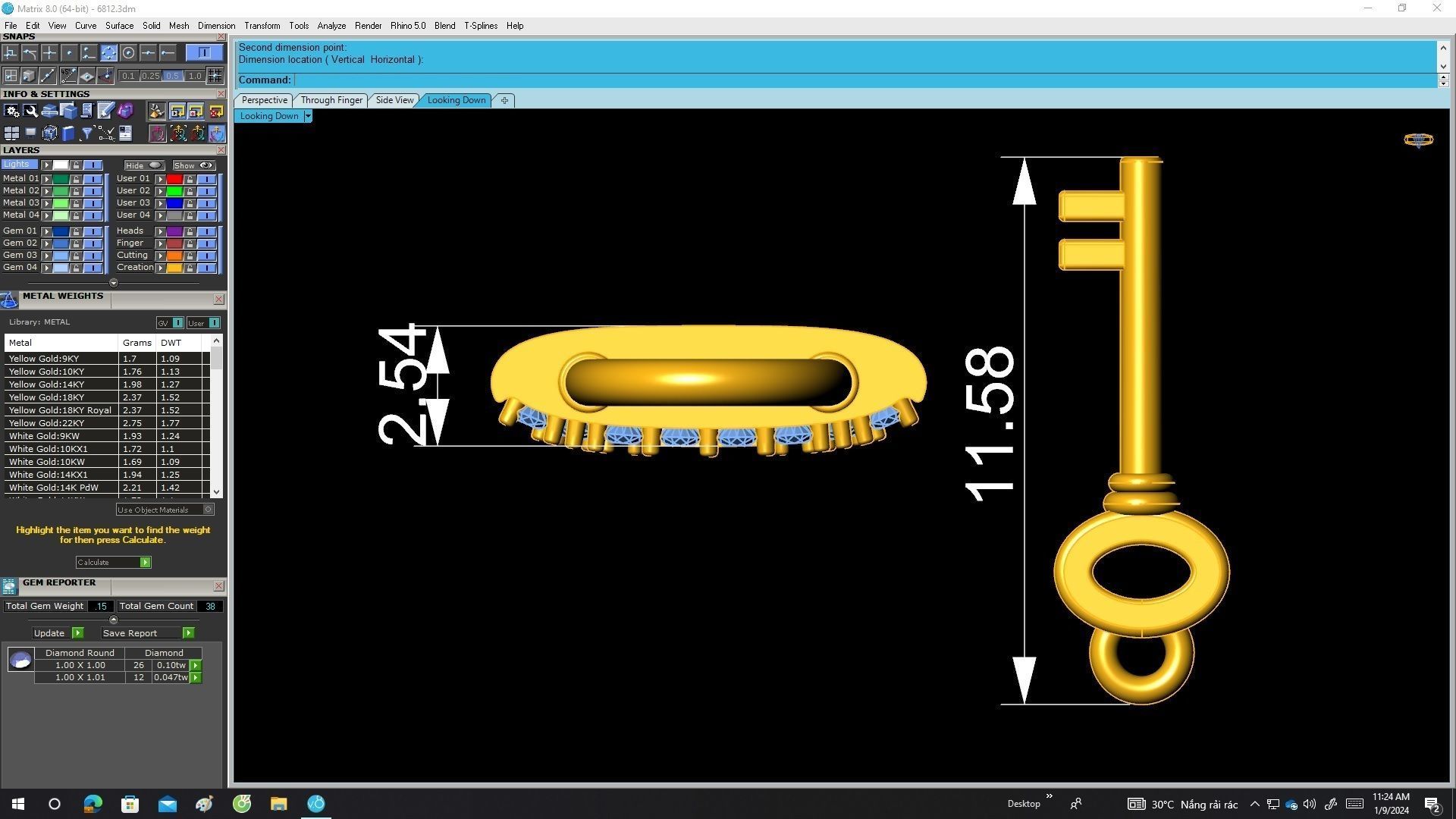Click the Metal 01 green color swatch
The image size is (1456, 819).
61,179
